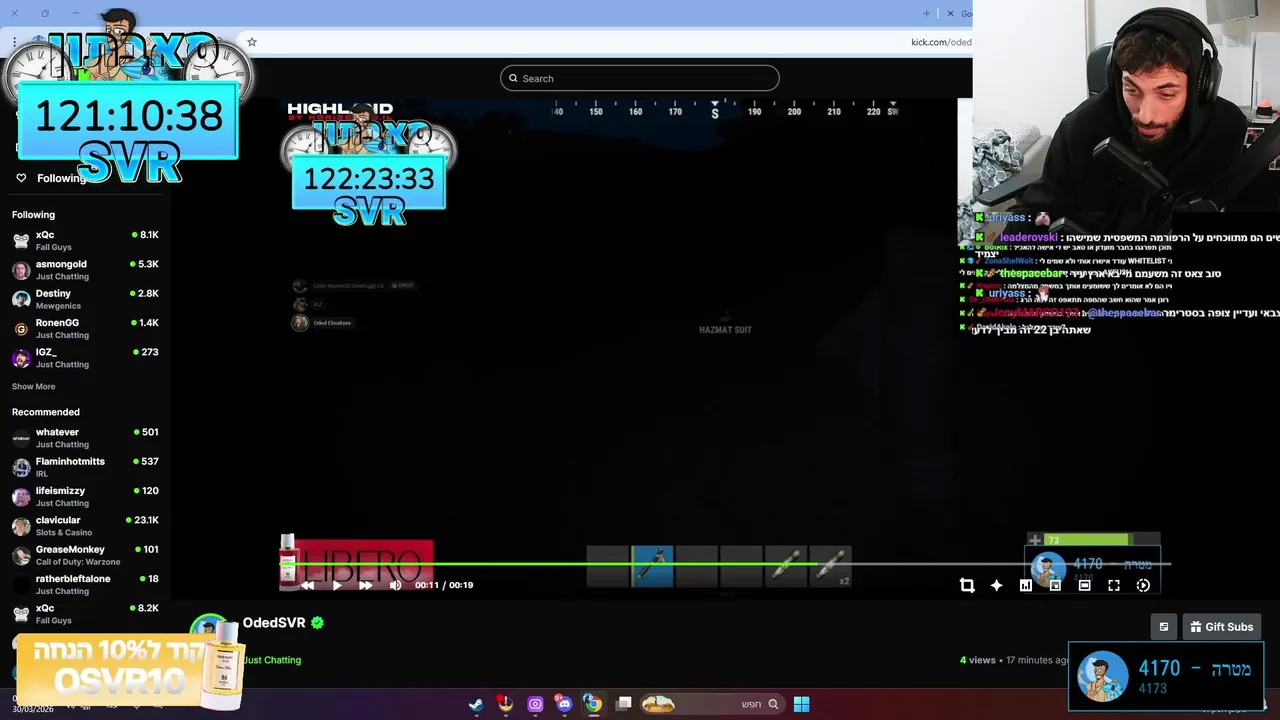Image resolution: width=1280 pixels, height=720 pixels.
Task: Toggle theater mode icon in the player
Action: 1084,585
